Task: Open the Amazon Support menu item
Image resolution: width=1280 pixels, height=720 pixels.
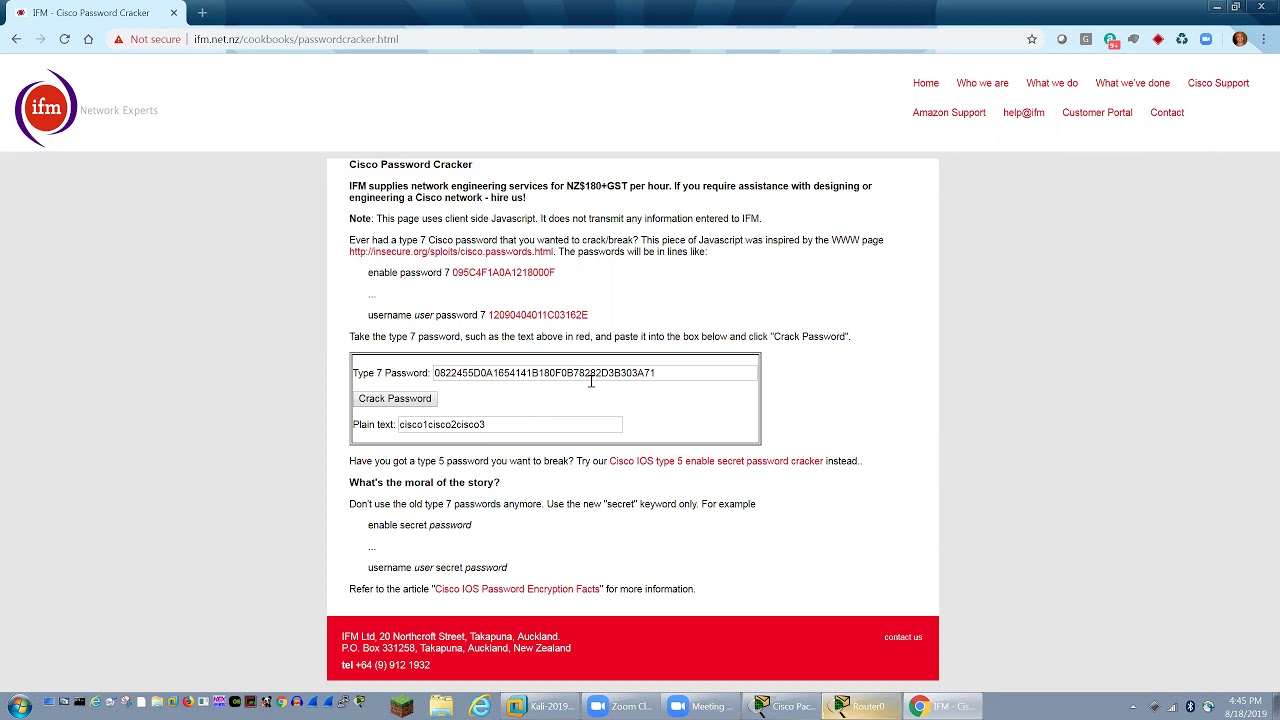Action: click(949, 112)
